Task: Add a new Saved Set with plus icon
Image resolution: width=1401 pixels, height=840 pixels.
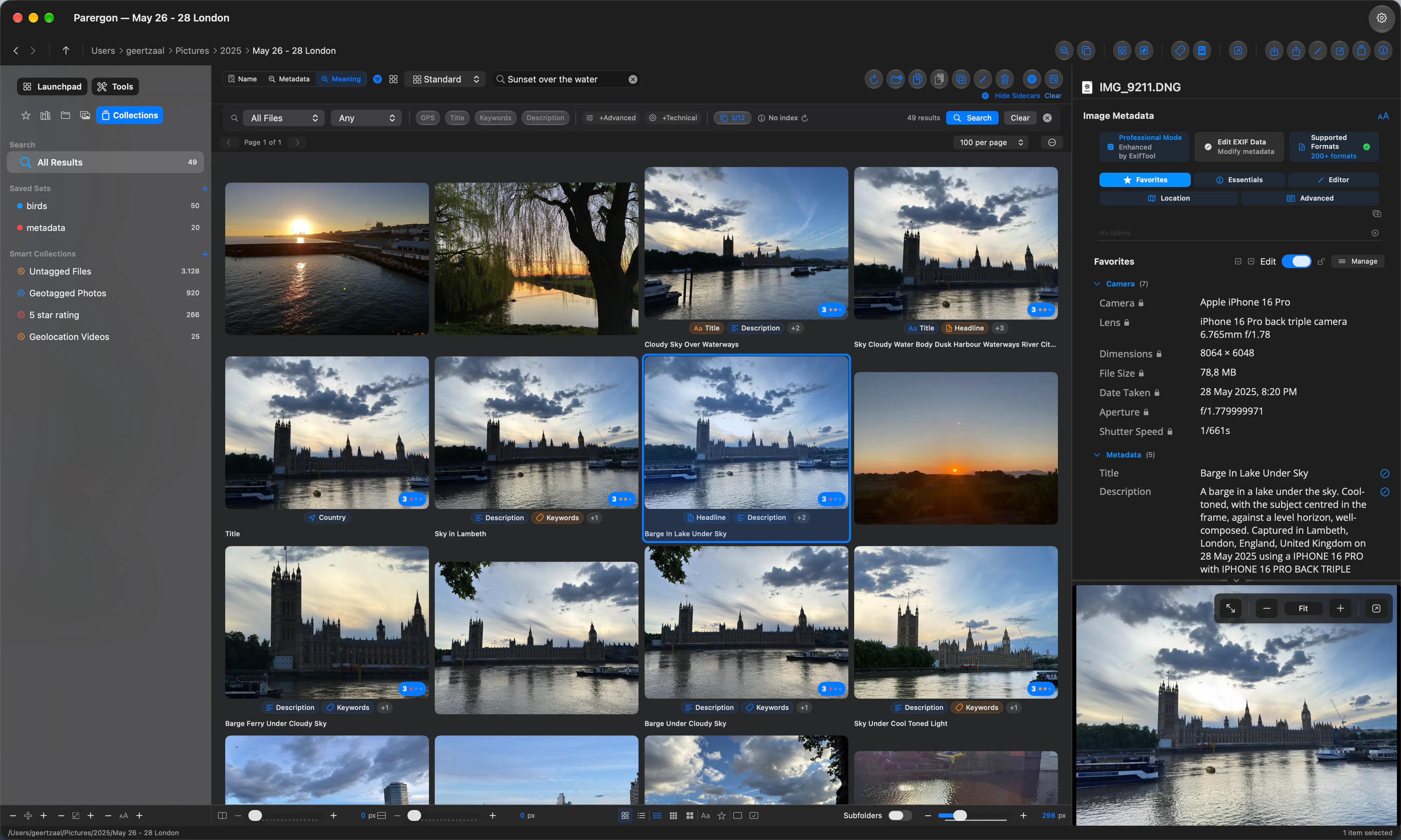Action: (x=205, y=188)
